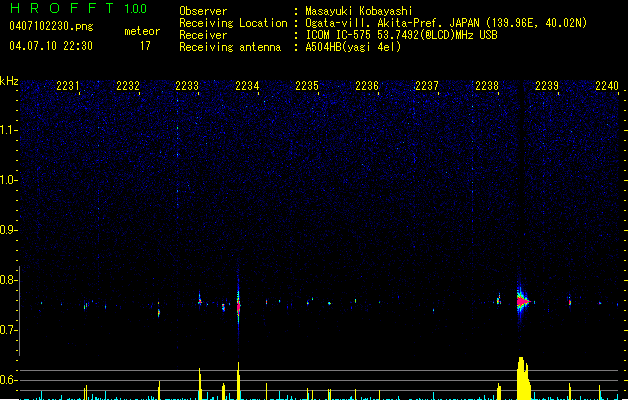Image resolution: width=629 pixels, height=400 pixels.
Task: Click the 2233 time marker
Action: tap(187, 86)
